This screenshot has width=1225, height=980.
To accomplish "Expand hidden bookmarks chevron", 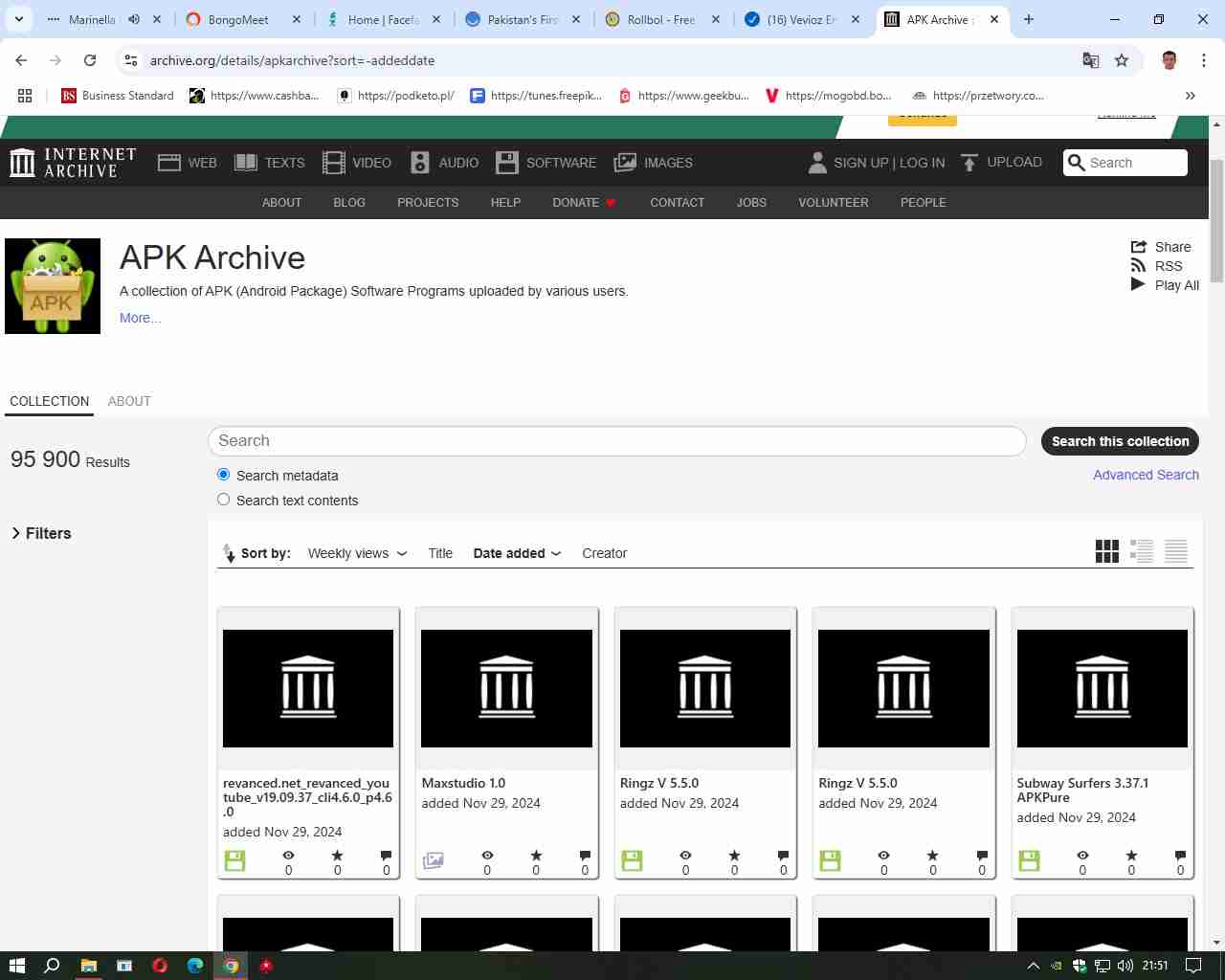I will coord(1191,96).
